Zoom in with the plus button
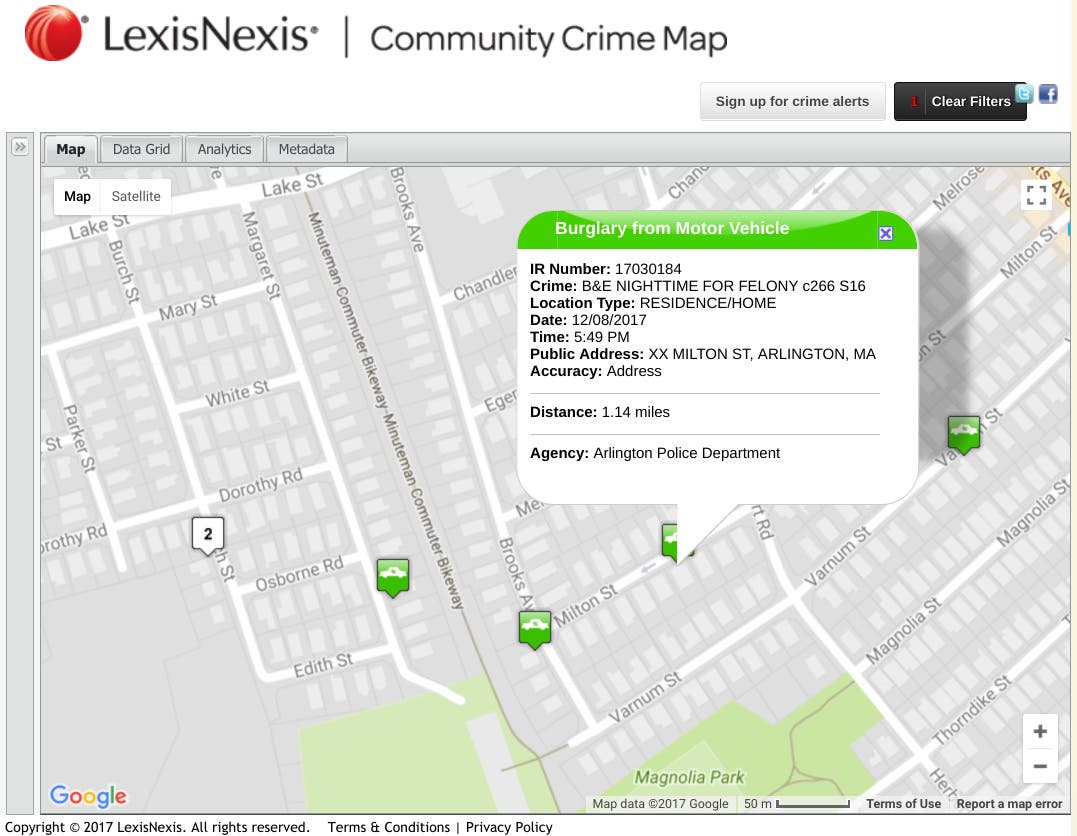This screenshot has width=1077, height=836. click(1040, 731)
